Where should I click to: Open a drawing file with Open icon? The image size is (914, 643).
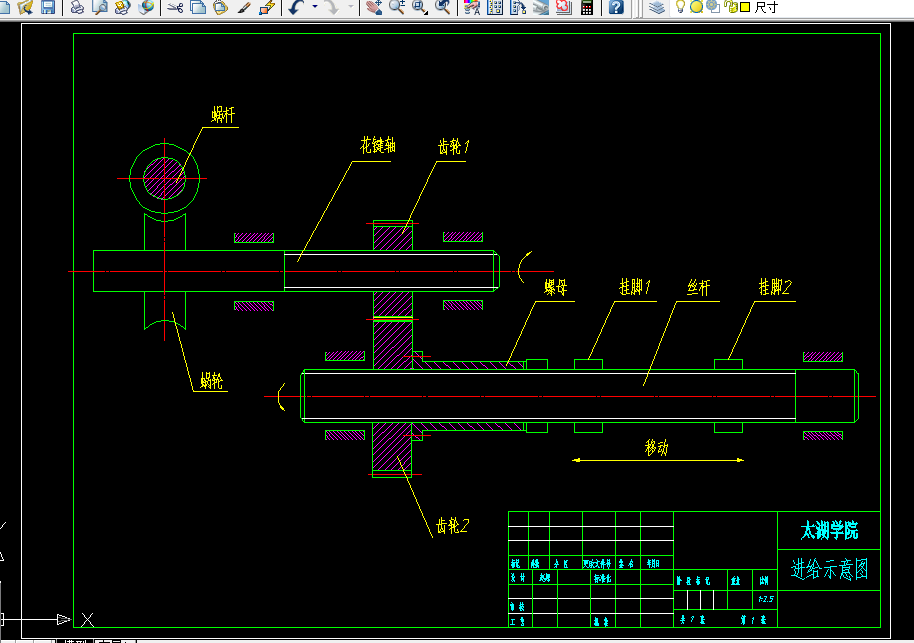pos(26,7)
